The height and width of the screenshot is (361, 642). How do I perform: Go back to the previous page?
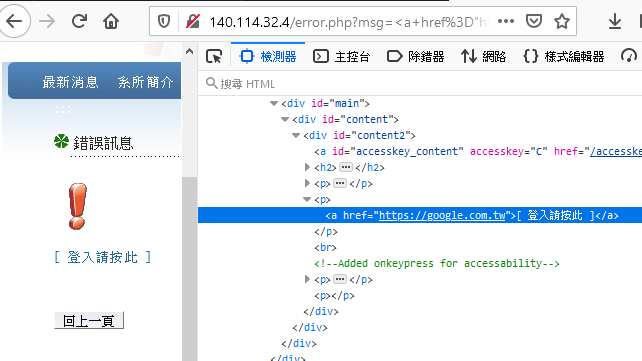coord(15,21)
